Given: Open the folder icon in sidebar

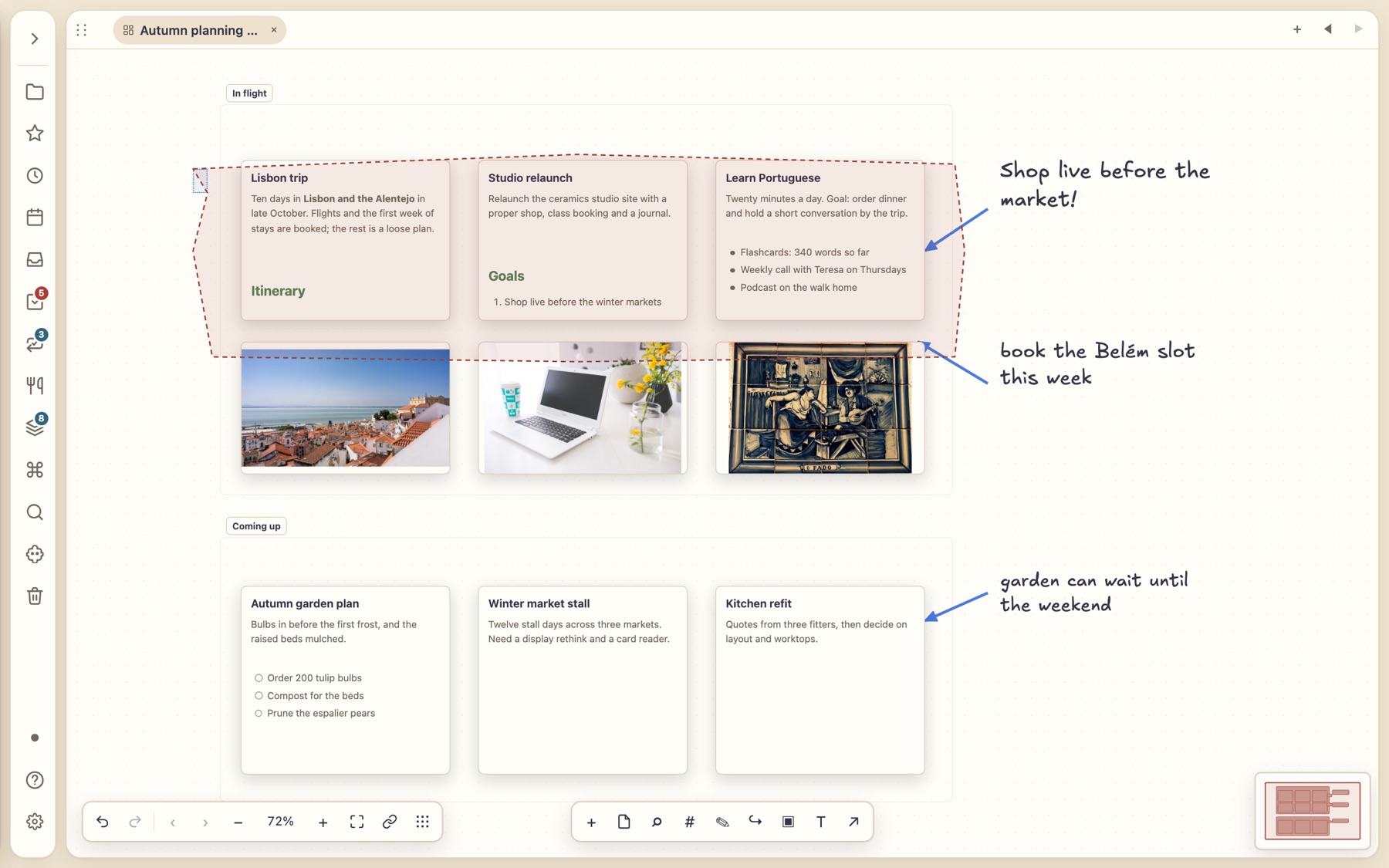Looking at the screenshot, I should 35,92.
